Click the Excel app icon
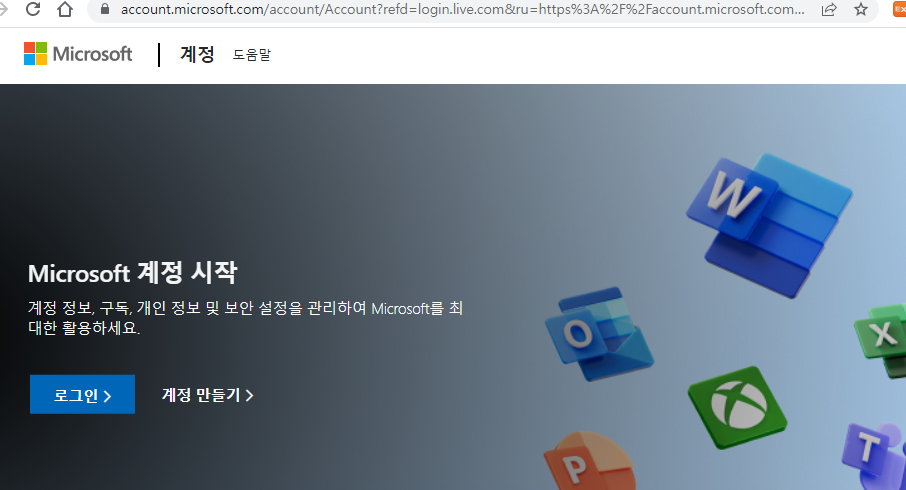This screenshot has height=490, width=906. tap(881, 341)
